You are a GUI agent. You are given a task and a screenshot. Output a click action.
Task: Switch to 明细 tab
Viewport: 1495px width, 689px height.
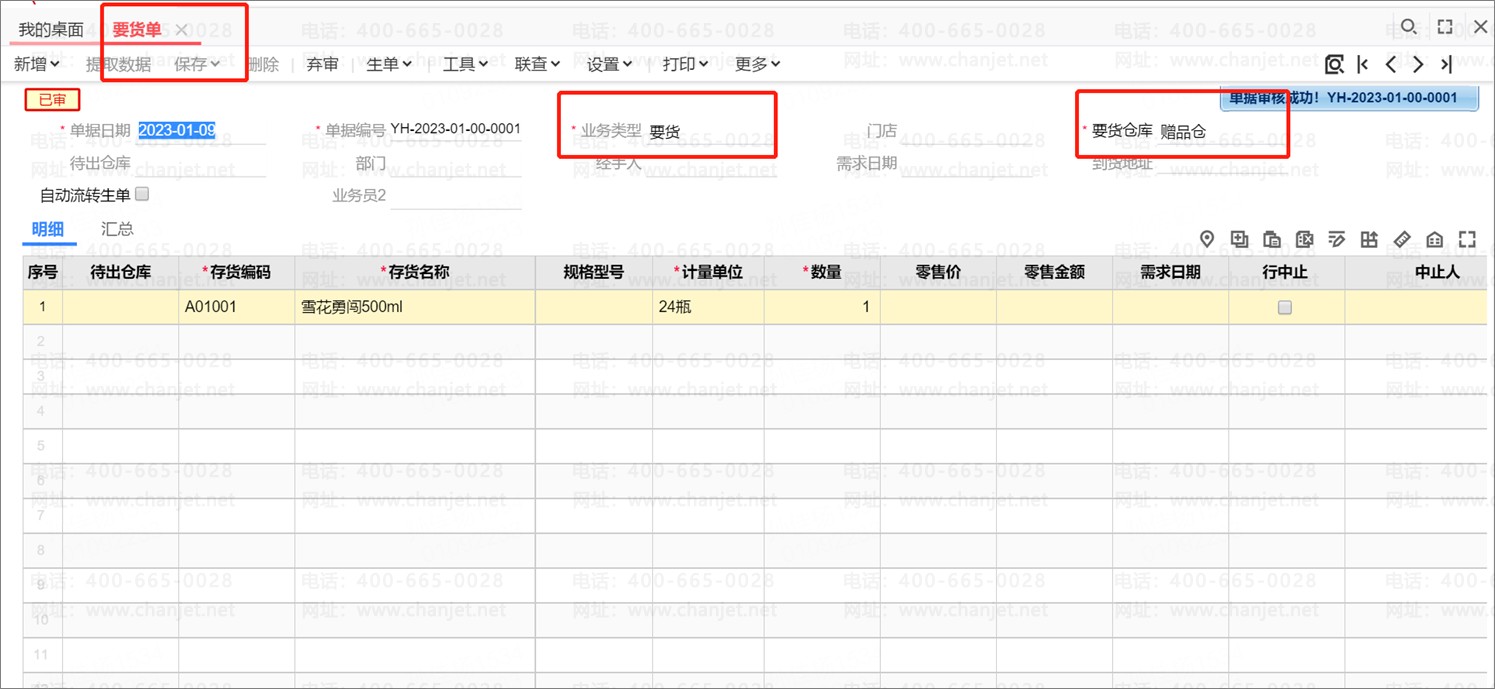click(x=48, y=229)
